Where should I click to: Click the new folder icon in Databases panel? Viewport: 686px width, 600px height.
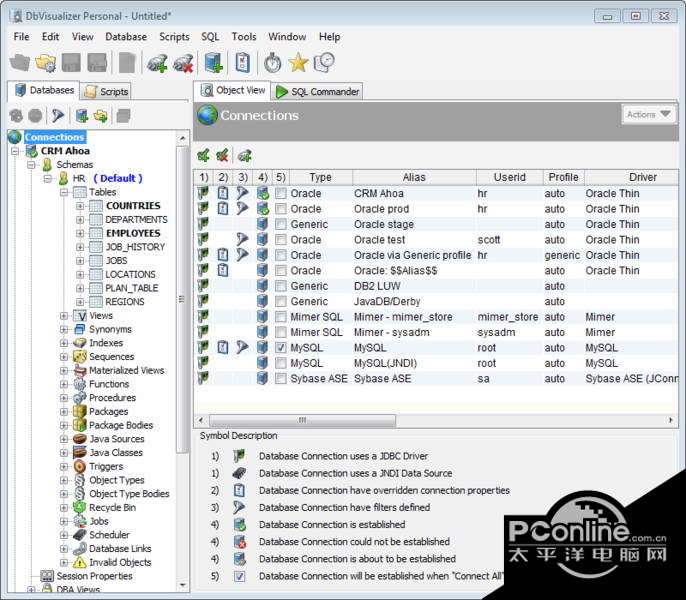pyautogui.click(x=101, y=116)
